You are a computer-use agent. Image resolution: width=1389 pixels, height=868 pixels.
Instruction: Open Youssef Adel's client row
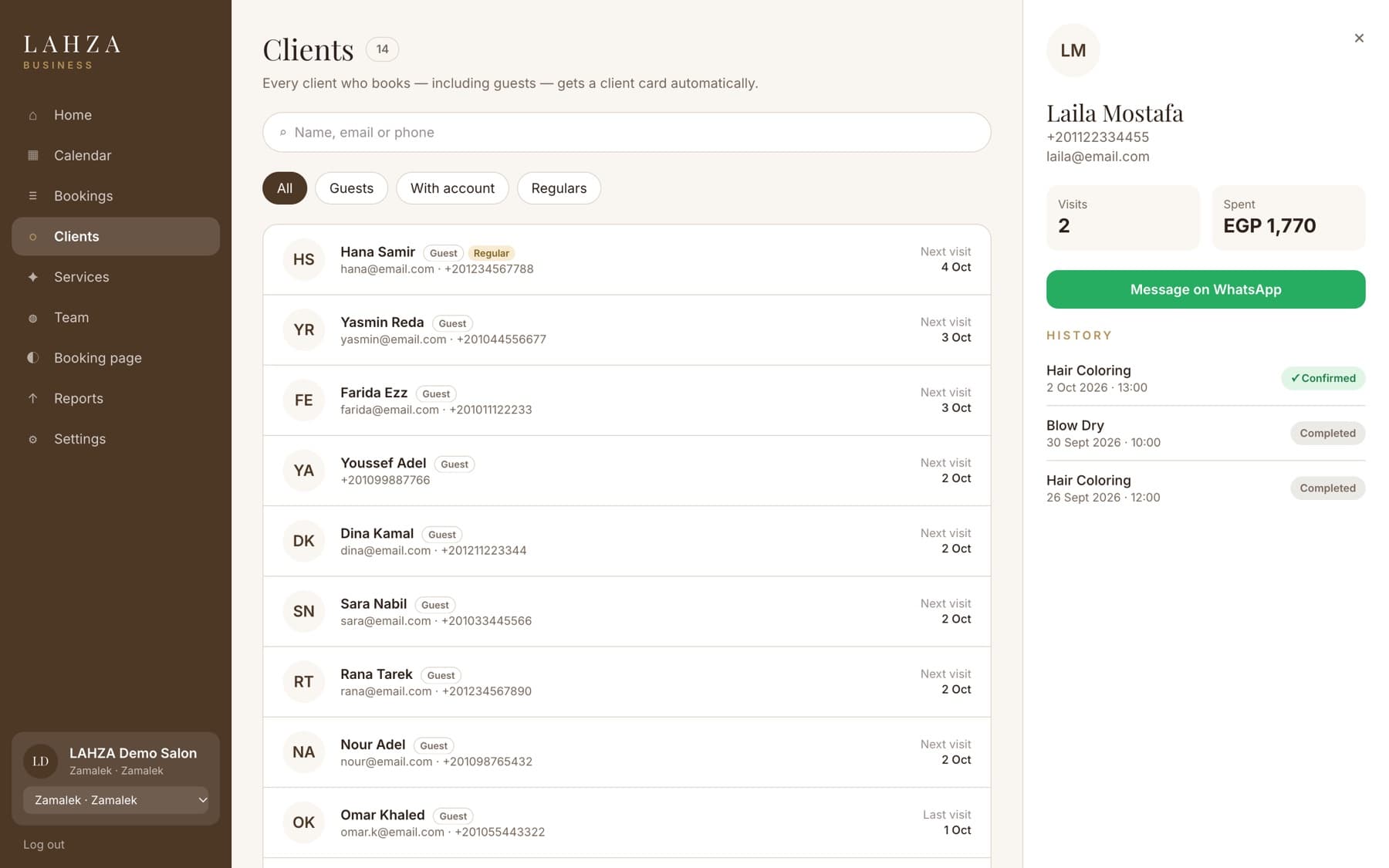(627, 471)
